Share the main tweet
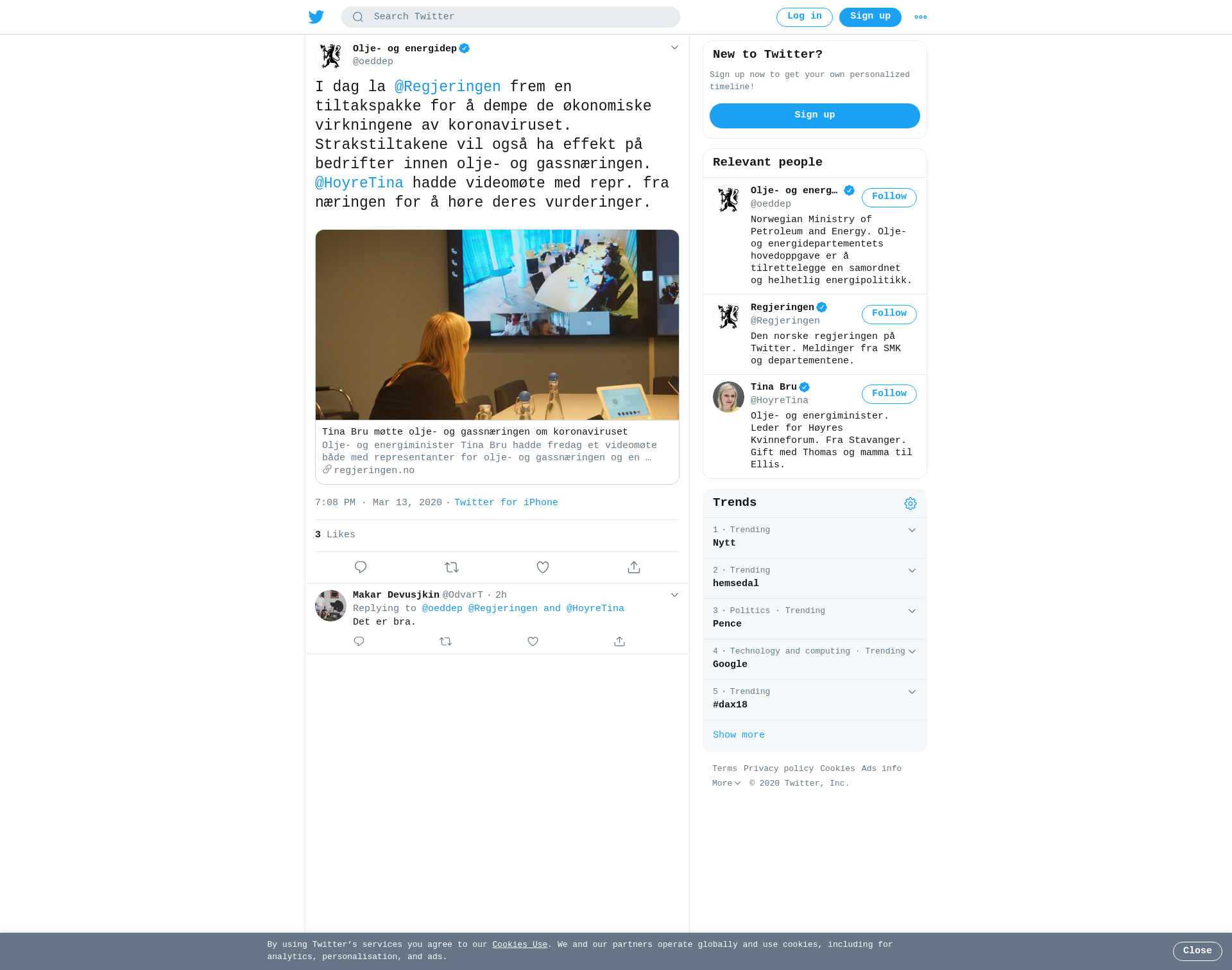 click(634, 567)
